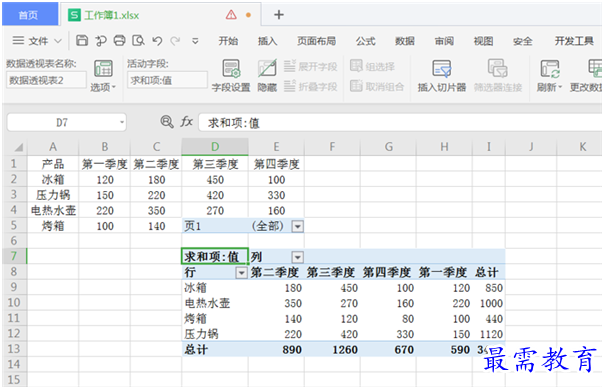
Task: Click the formula bar input
Action: click(x=400, y=123)
